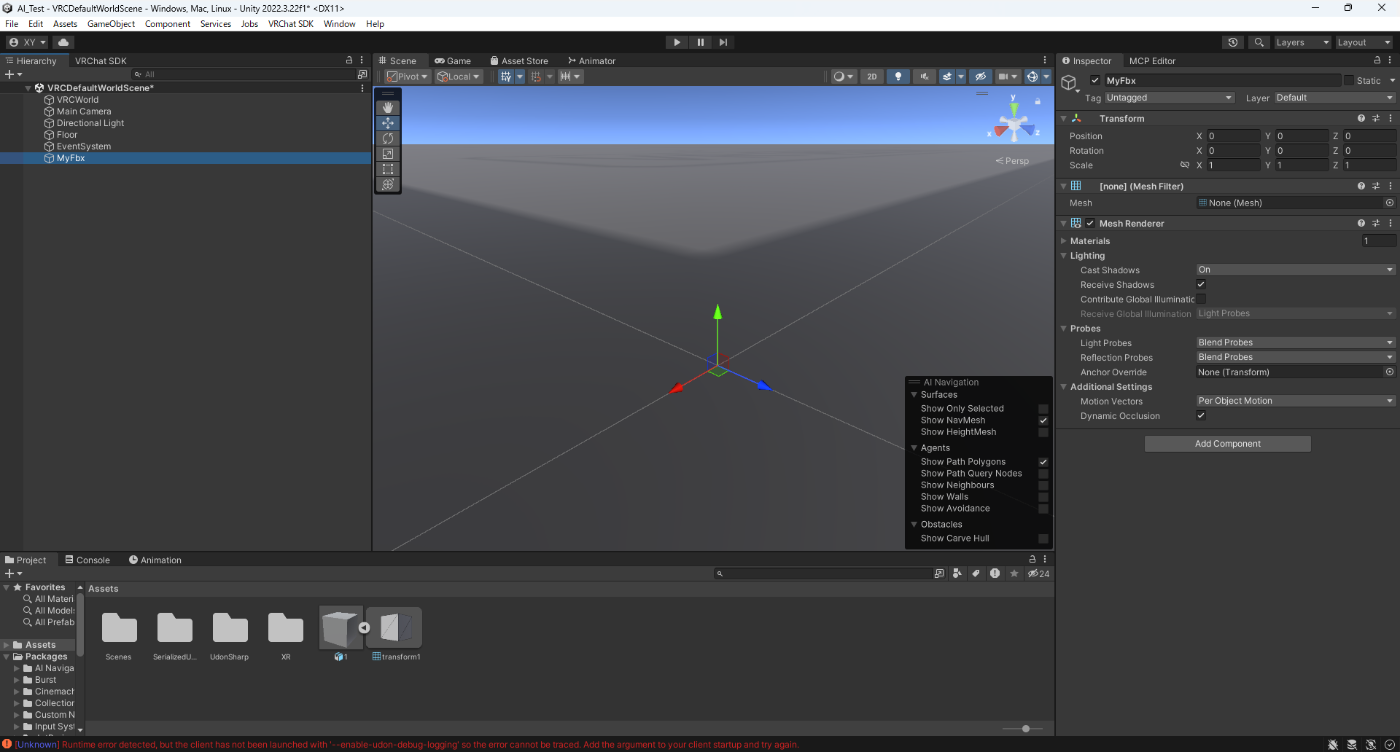Select the transform1 asset thumbnail
This screenshot has height=752, width=1400.
395,628
